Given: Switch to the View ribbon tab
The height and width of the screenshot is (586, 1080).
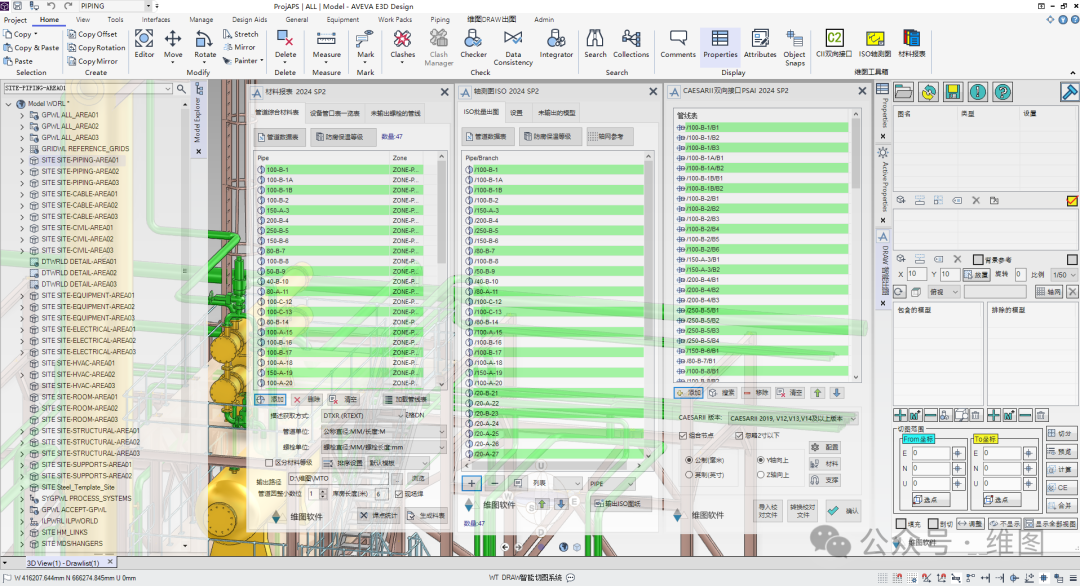Looking at the screenshot, I should pos(83,19).
